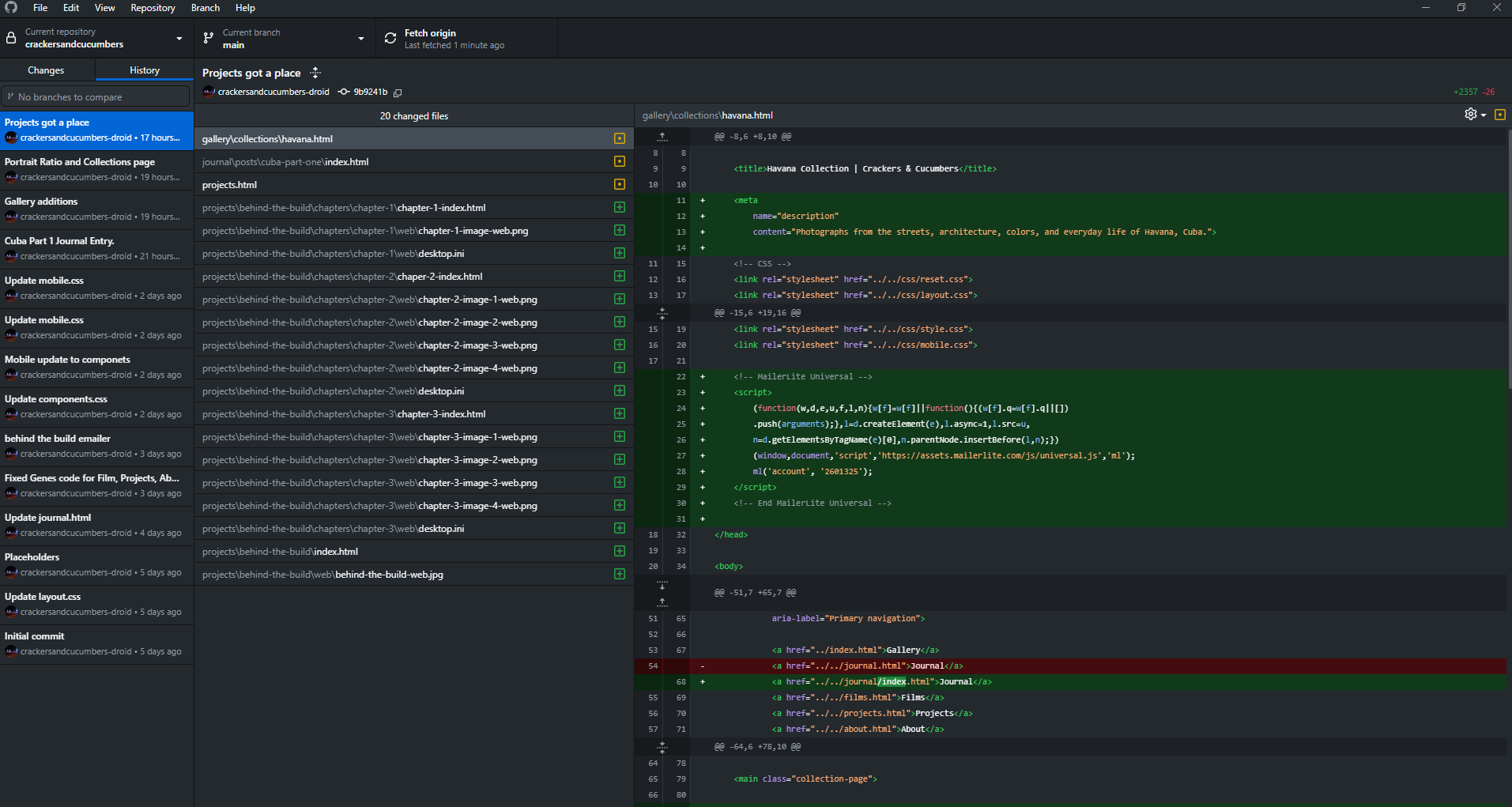Expand diff at hunk -64,6 +78,10
Image resolution: width=1512 pixels, height=807 pixels.
point(662,746)
